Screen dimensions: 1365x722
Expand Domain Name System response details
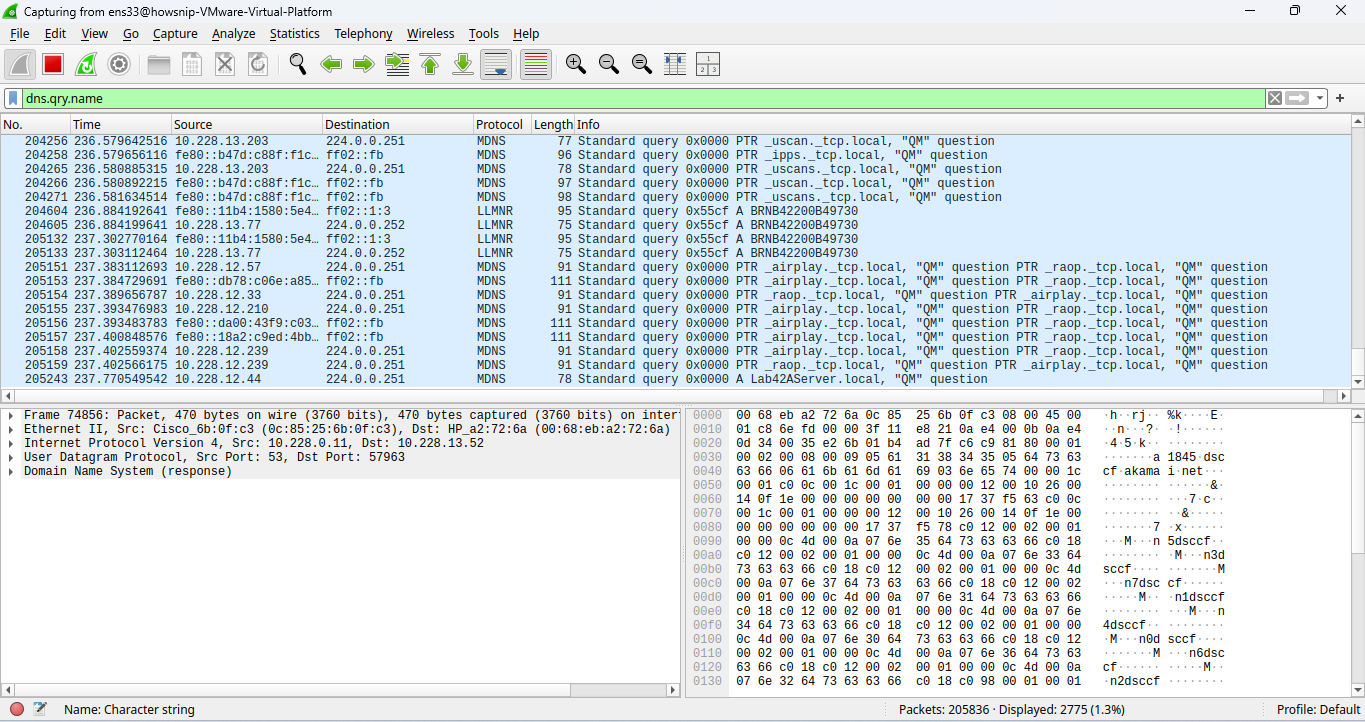click(10, 471)
